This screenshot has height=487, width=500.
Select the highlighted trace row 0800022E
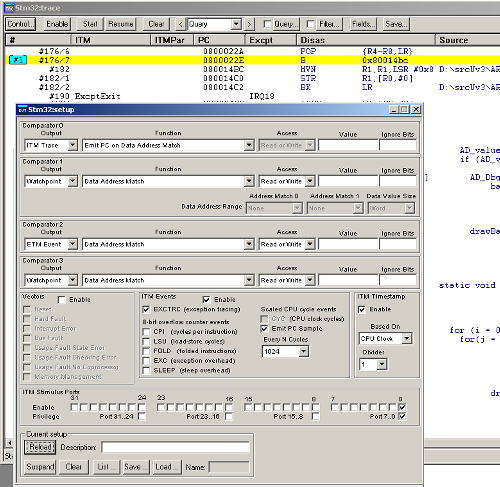pos(252,60)
